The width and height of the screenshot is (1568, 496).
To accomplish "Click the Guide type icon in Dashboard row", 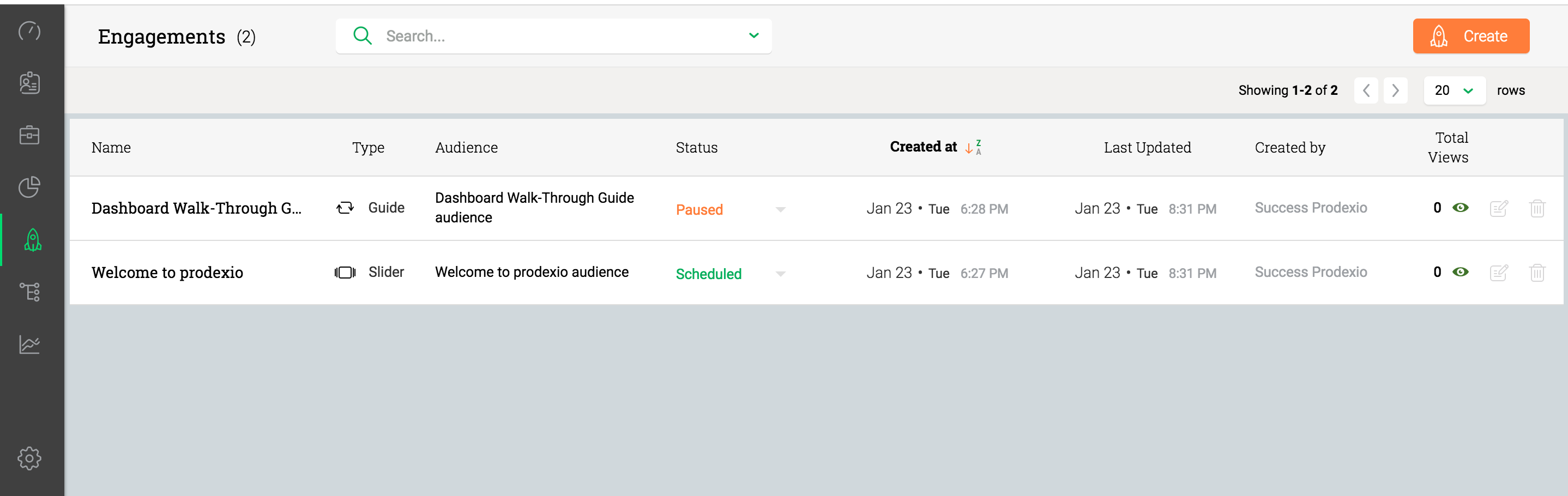I will click(x=345, y=208).
